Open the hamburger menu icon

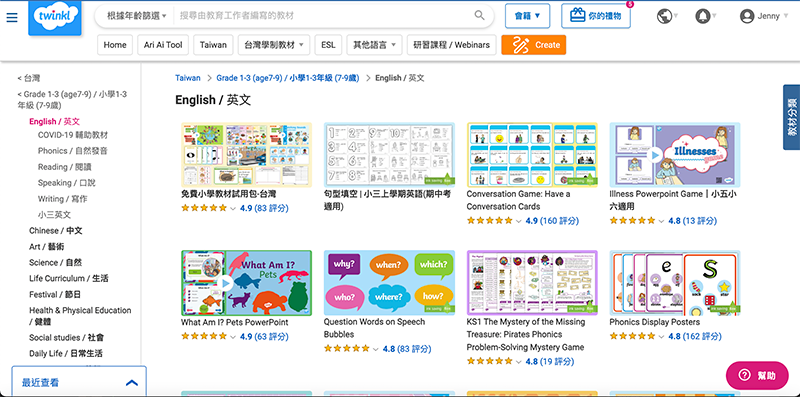click(12, 17)
